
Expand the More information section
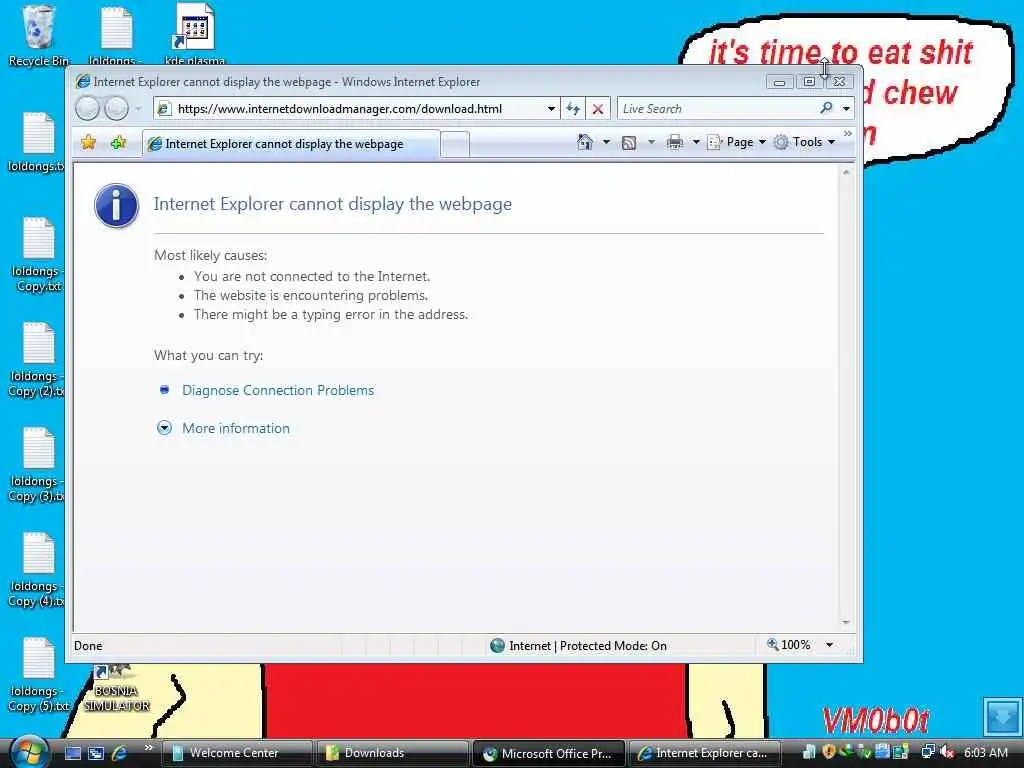(236, 428)
